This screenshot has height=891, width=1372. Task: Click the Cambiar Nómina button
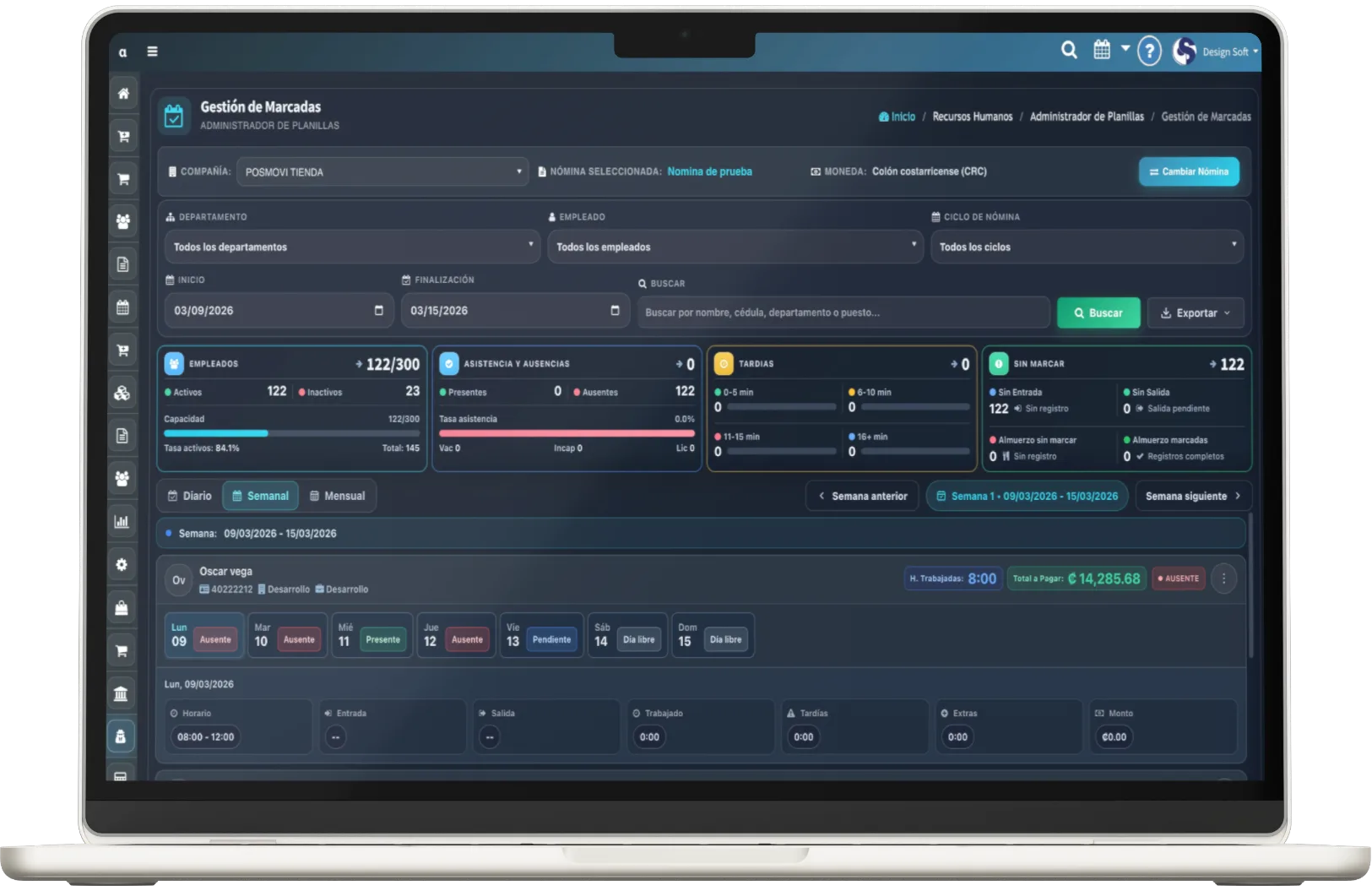1188,171
